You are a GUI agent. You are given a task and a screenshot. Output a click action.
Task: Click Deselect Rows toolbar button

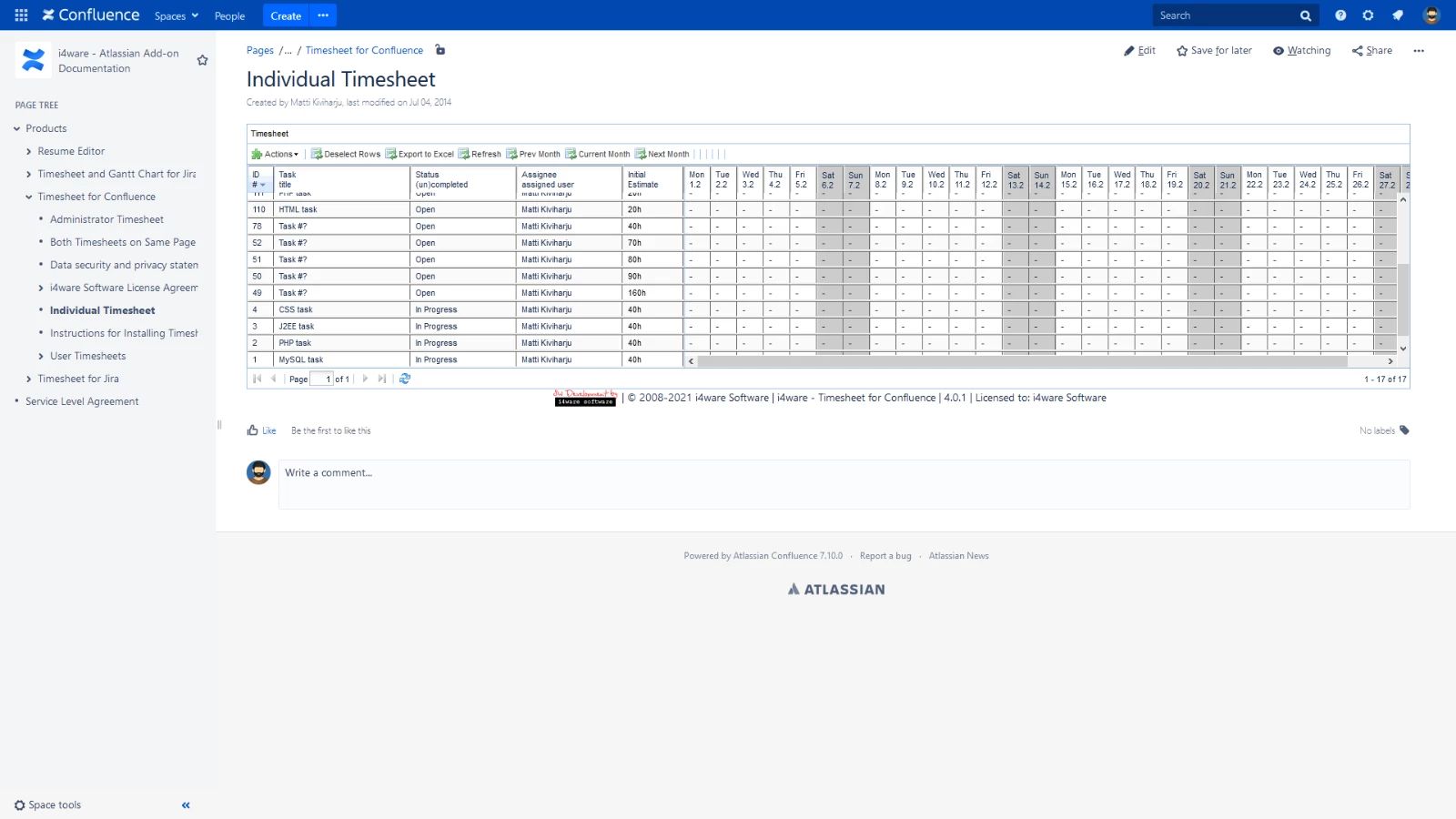tap(346, 154)
